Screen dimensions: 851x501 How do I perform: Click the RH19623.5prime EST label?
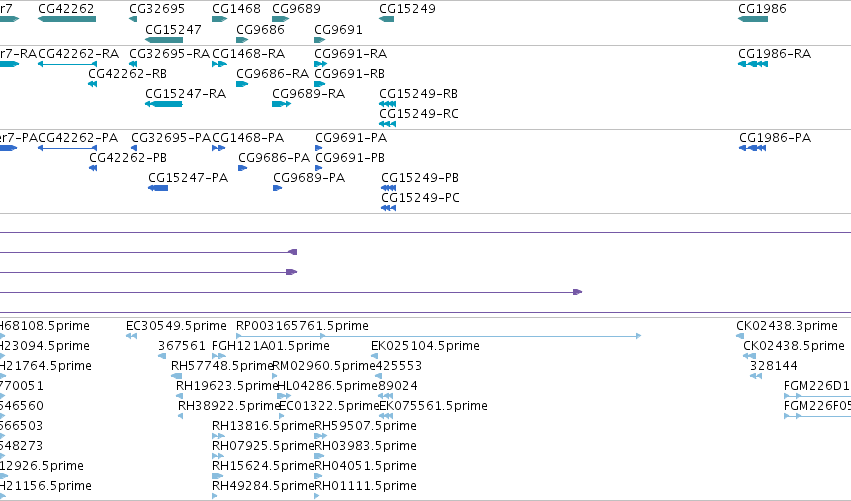coord(227,386)
